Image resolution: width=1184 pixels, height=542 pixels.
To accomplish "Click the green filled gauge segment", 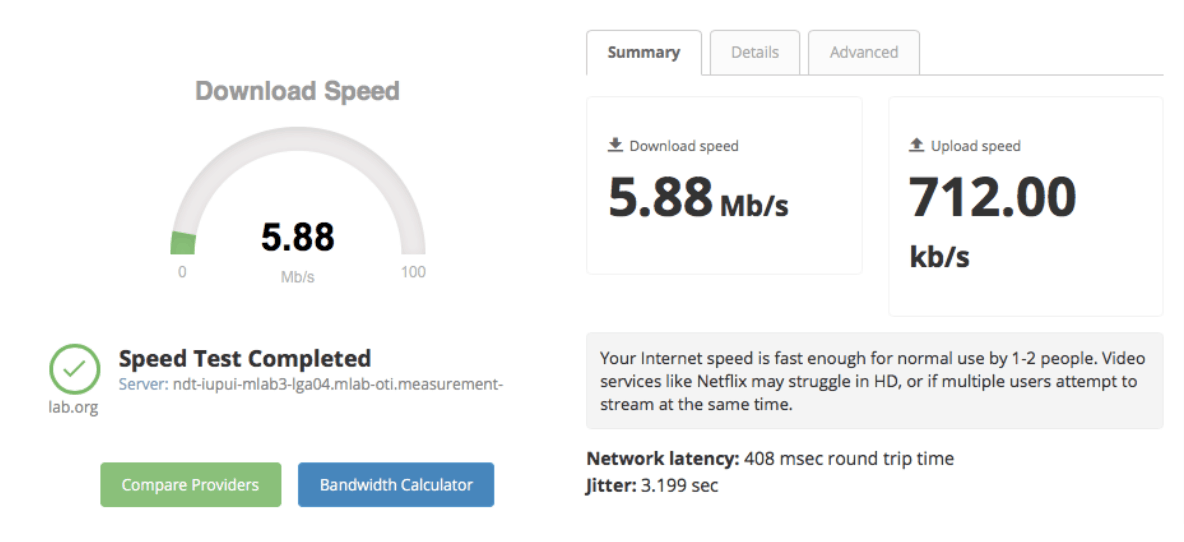I will 183,244.
